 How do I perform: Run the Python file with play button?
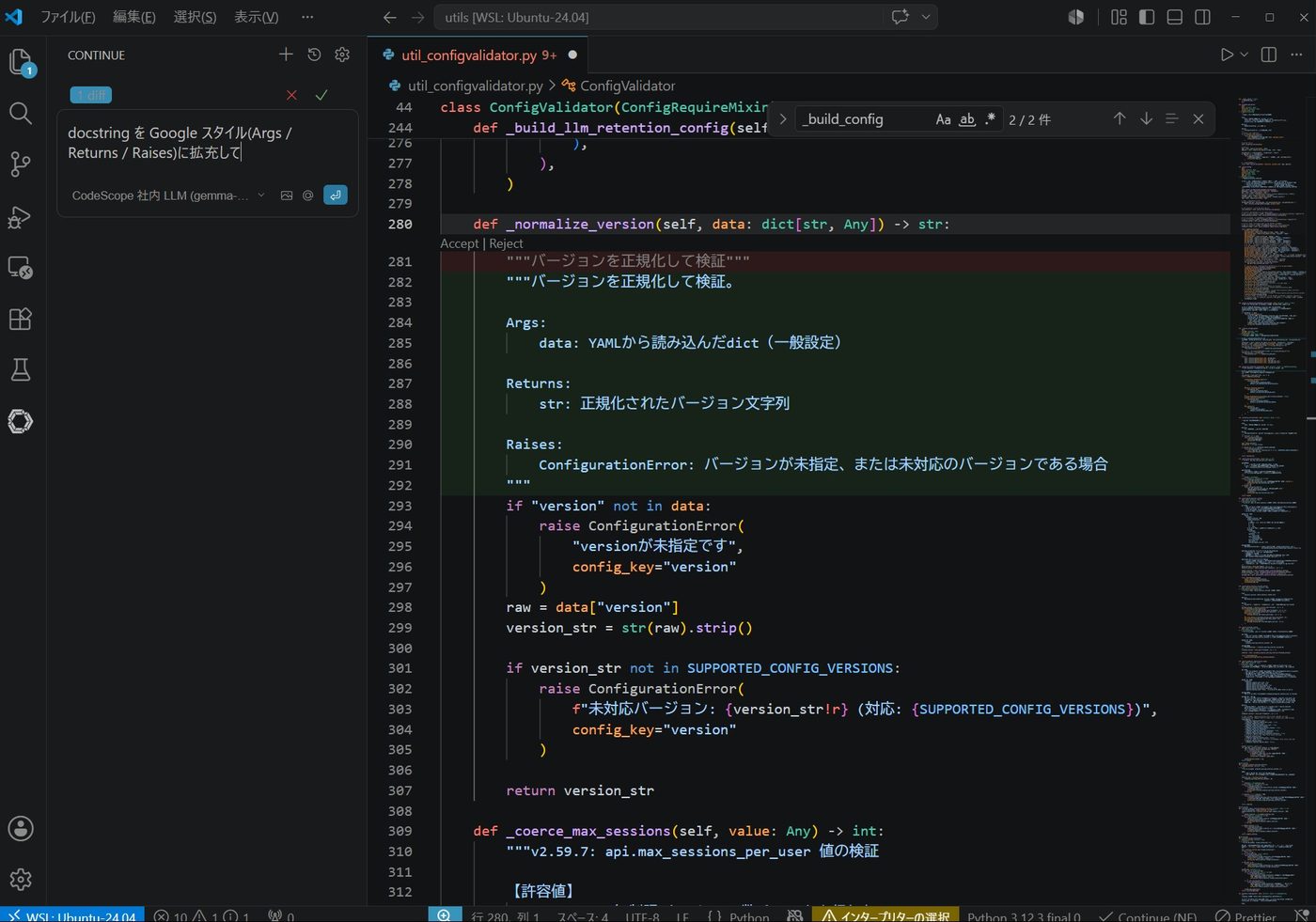1227,55
